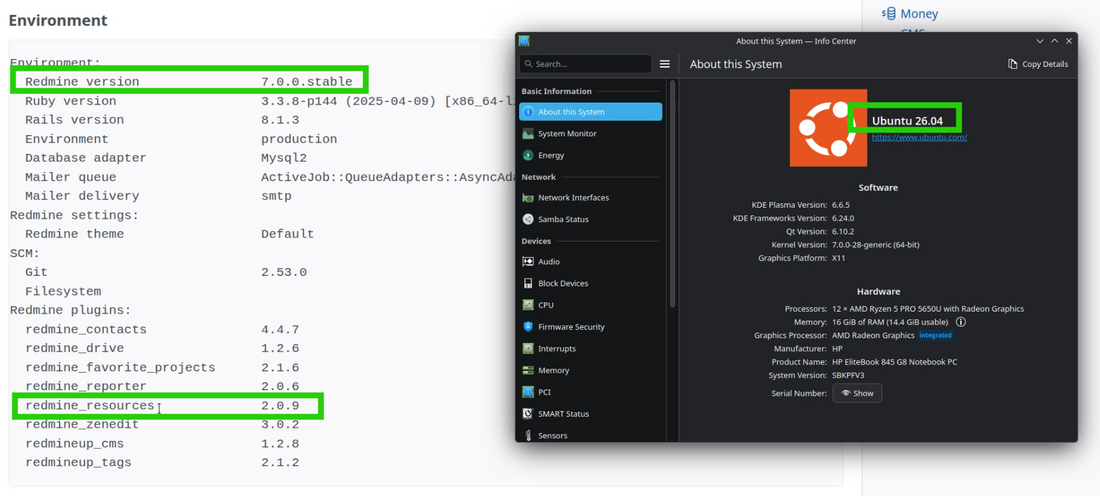This screenshot has height=496, width=1100.
Task: Click the redmine_zenedit plugin name
Action: (82, 424)
